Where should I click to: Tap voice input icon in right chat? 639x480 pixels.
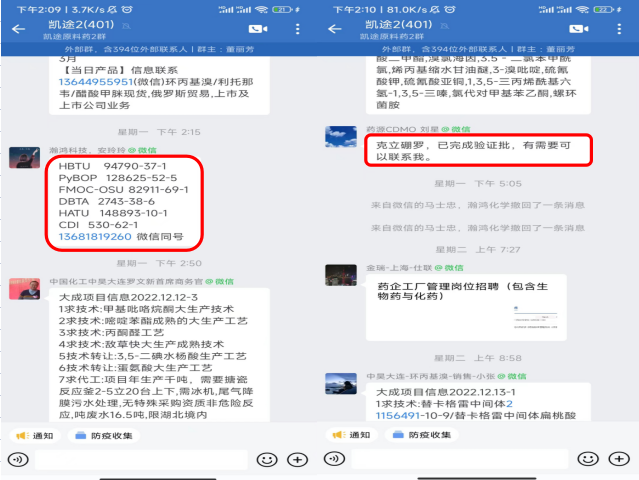pos(334,459)
